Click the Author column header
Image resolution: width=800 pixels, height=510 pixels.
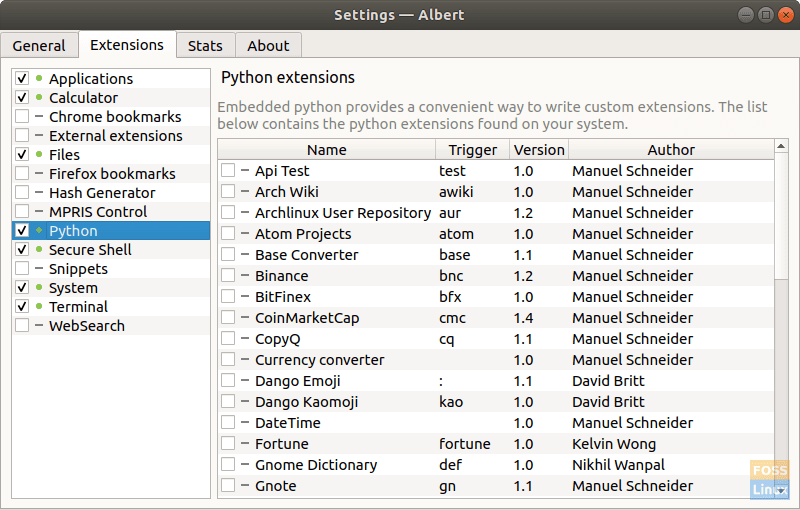[671, 150]
